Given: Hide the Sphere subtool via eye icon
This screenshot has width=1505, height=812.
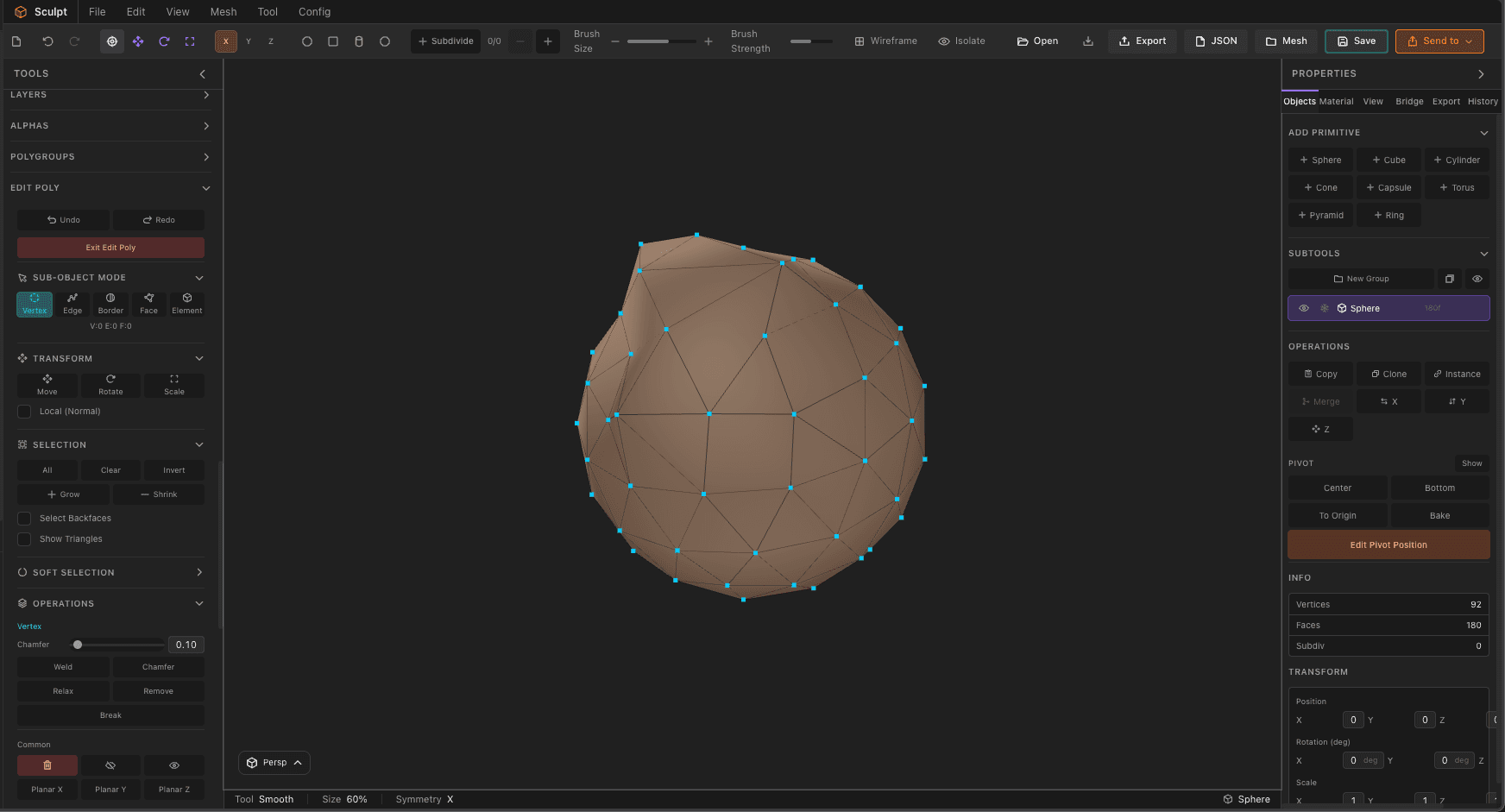Looking at the screenshot, I should [1304, 308].
